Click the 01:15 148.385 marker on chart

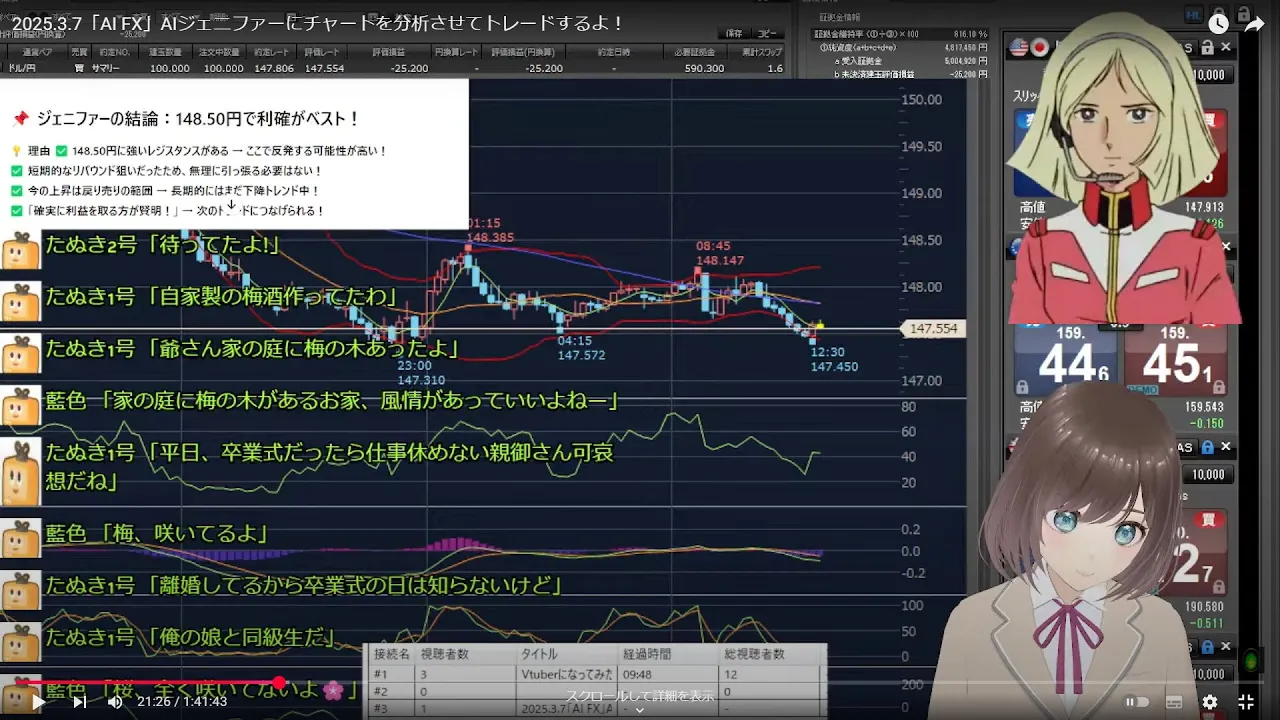coord(490,231)
